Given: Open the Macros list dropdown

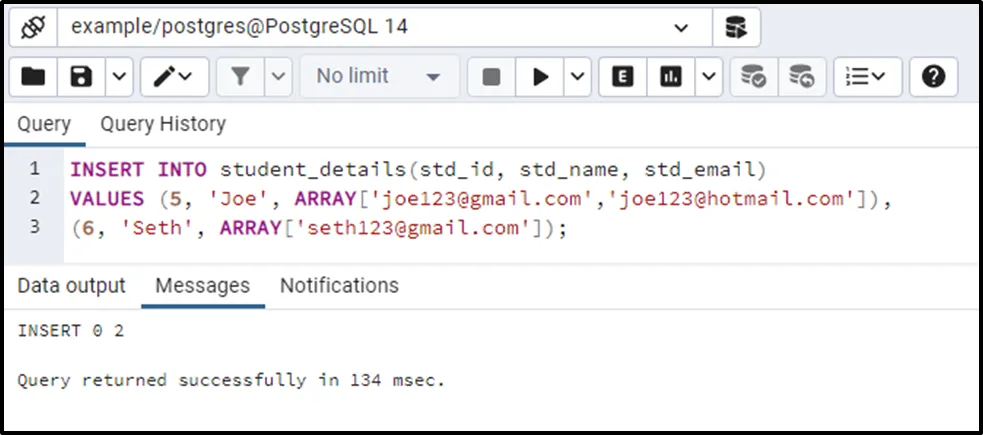Looking at the screenshot, I should coord(868,77).
